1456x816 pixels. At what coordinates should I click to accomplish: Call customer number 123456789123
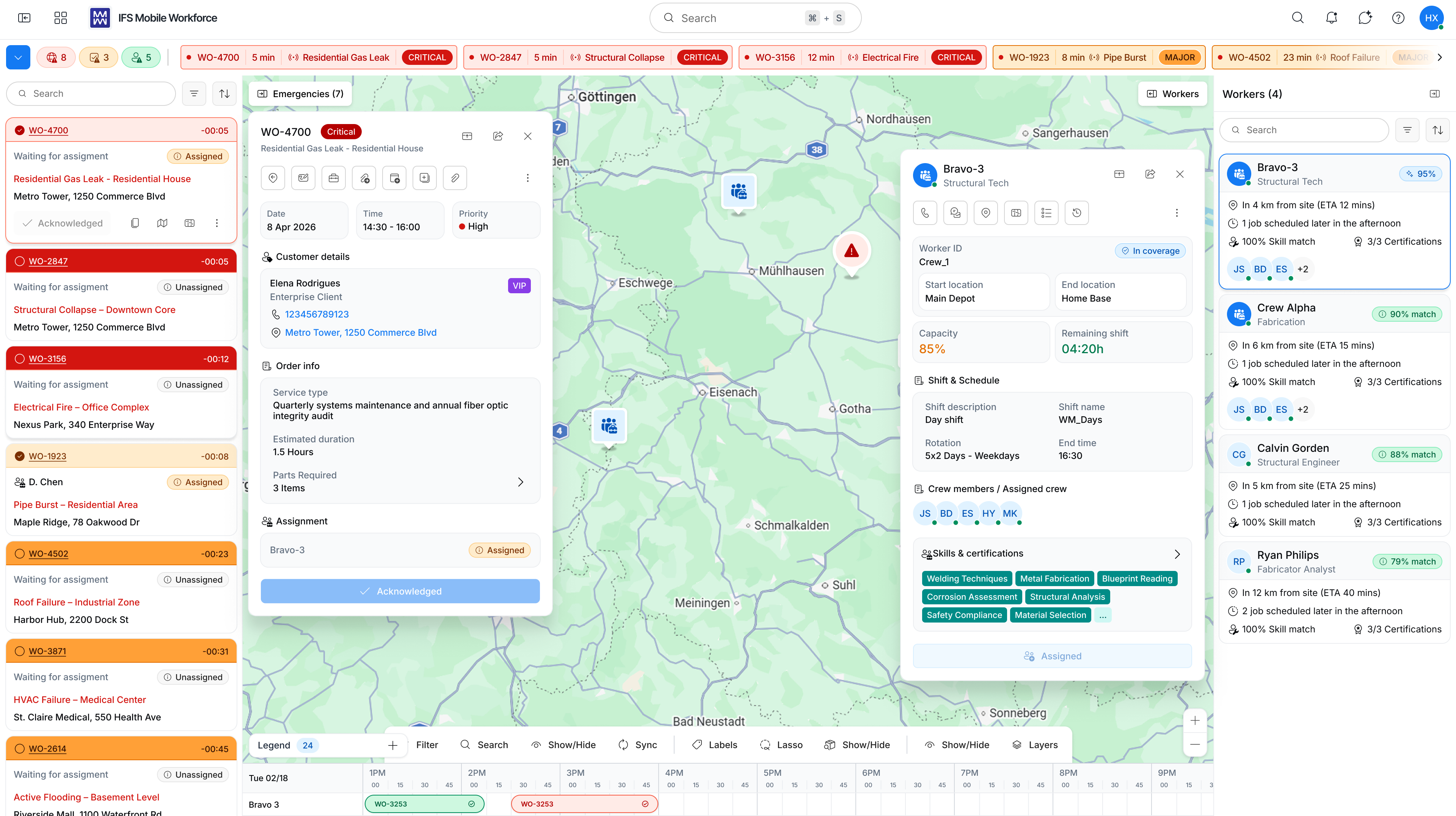click(x=317, y=314)
